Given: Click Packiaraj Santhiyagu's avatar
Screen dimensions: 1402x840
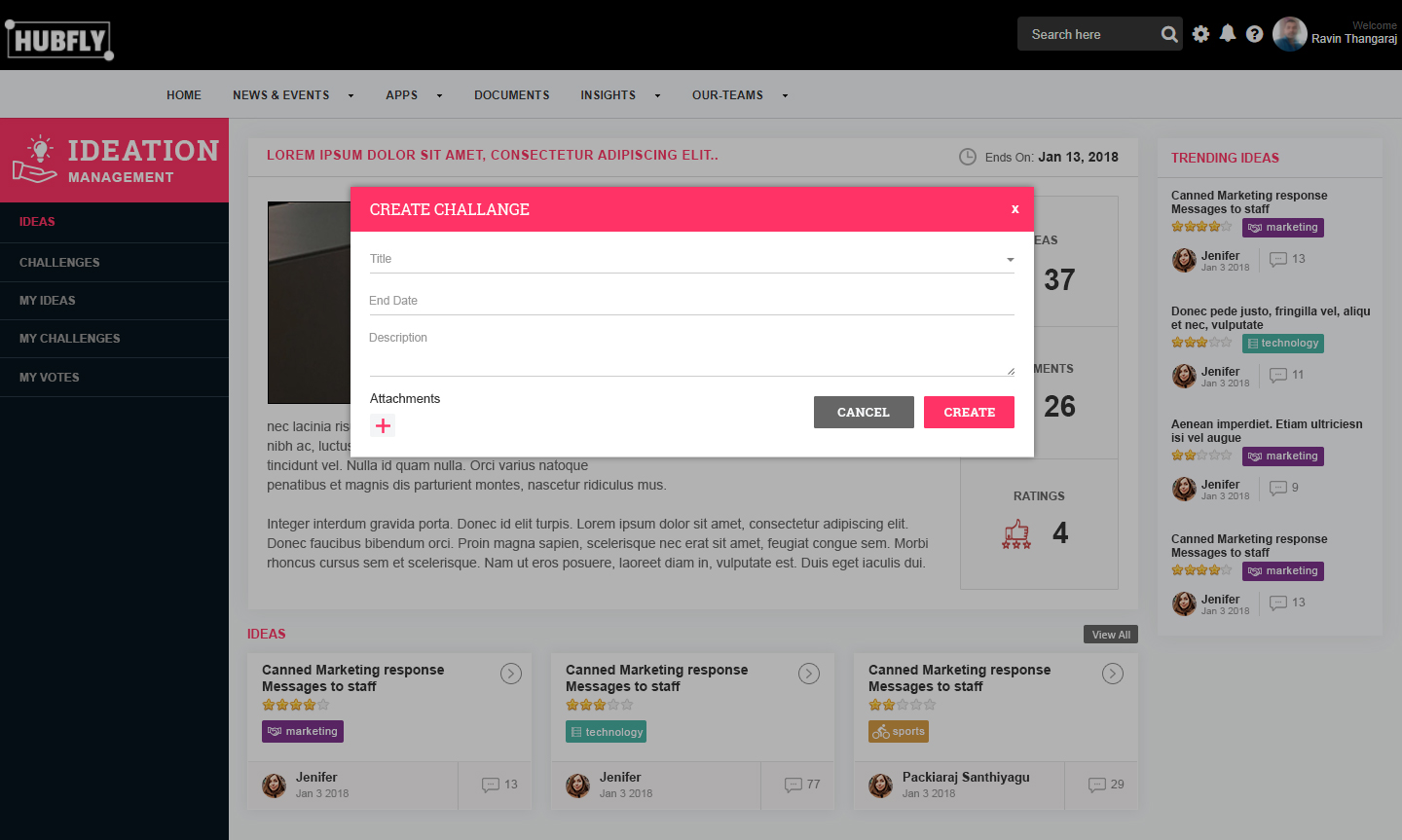Looking at the screenshot, I should pyautogui.click(x=881, y=785).
